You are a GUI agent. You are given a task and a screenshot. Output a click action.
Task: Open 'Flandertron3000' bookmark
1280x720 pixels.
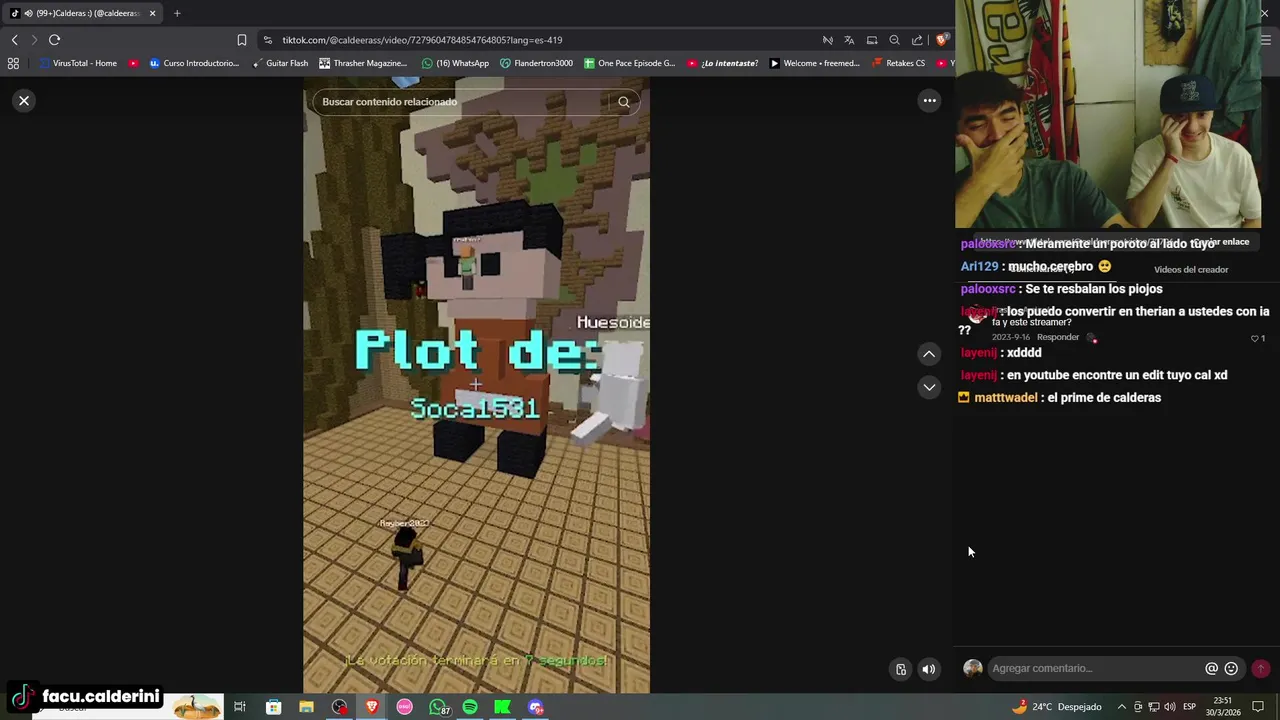[537, 63]
